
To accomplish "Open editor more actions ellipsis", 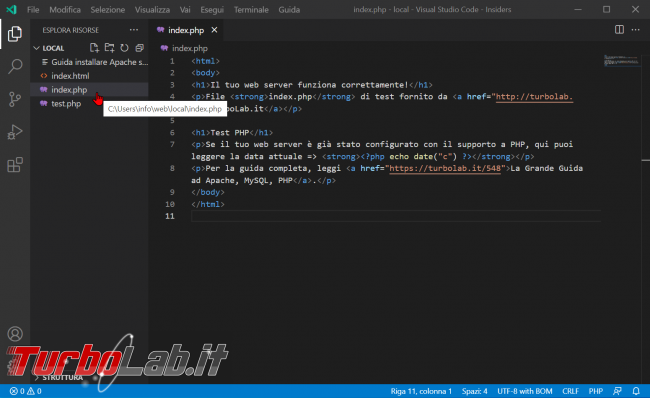I will 635,29.
